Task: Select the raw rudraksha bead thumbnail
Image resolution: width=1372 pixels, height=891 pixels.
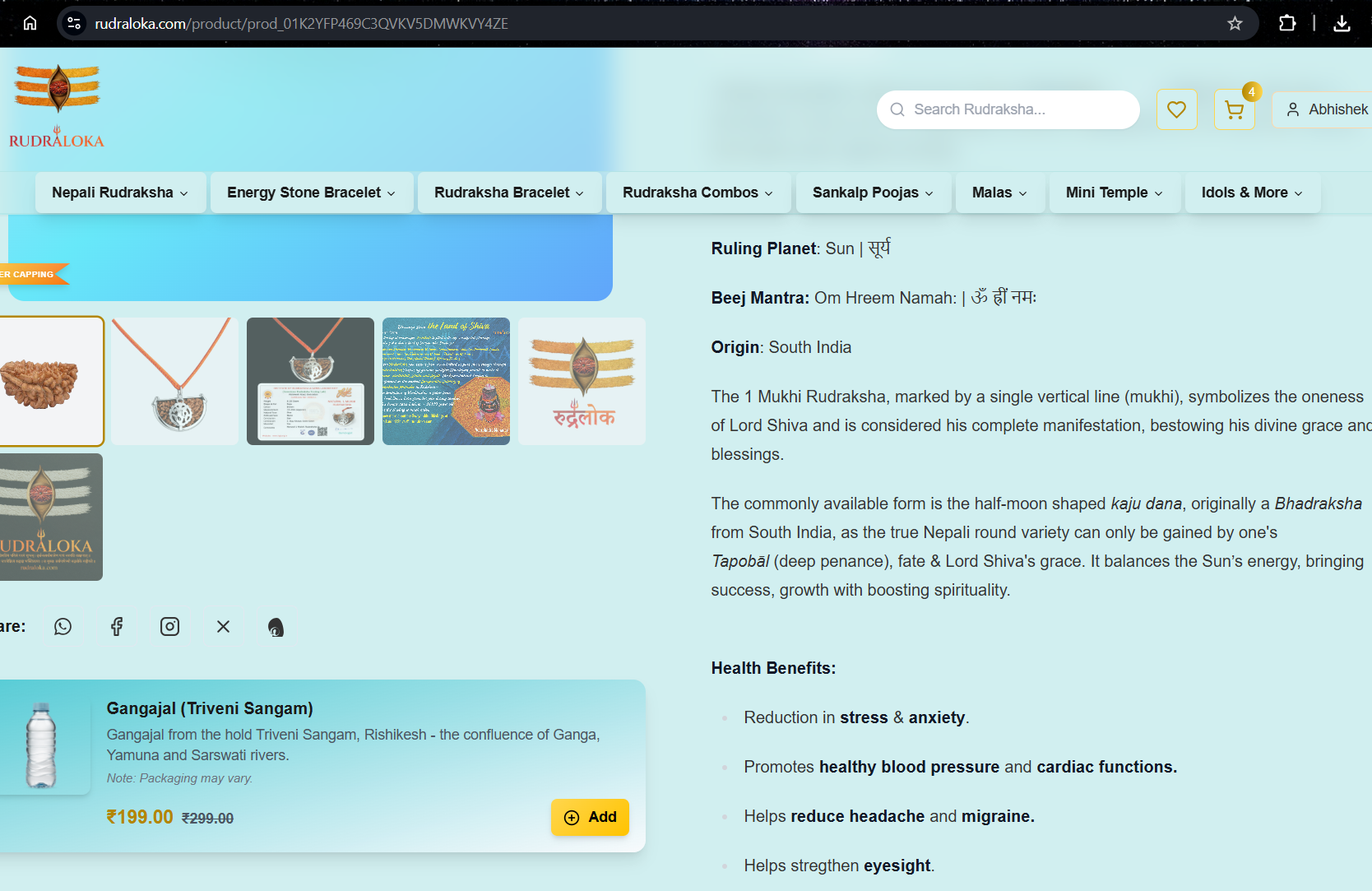Action: pos(51,382)
